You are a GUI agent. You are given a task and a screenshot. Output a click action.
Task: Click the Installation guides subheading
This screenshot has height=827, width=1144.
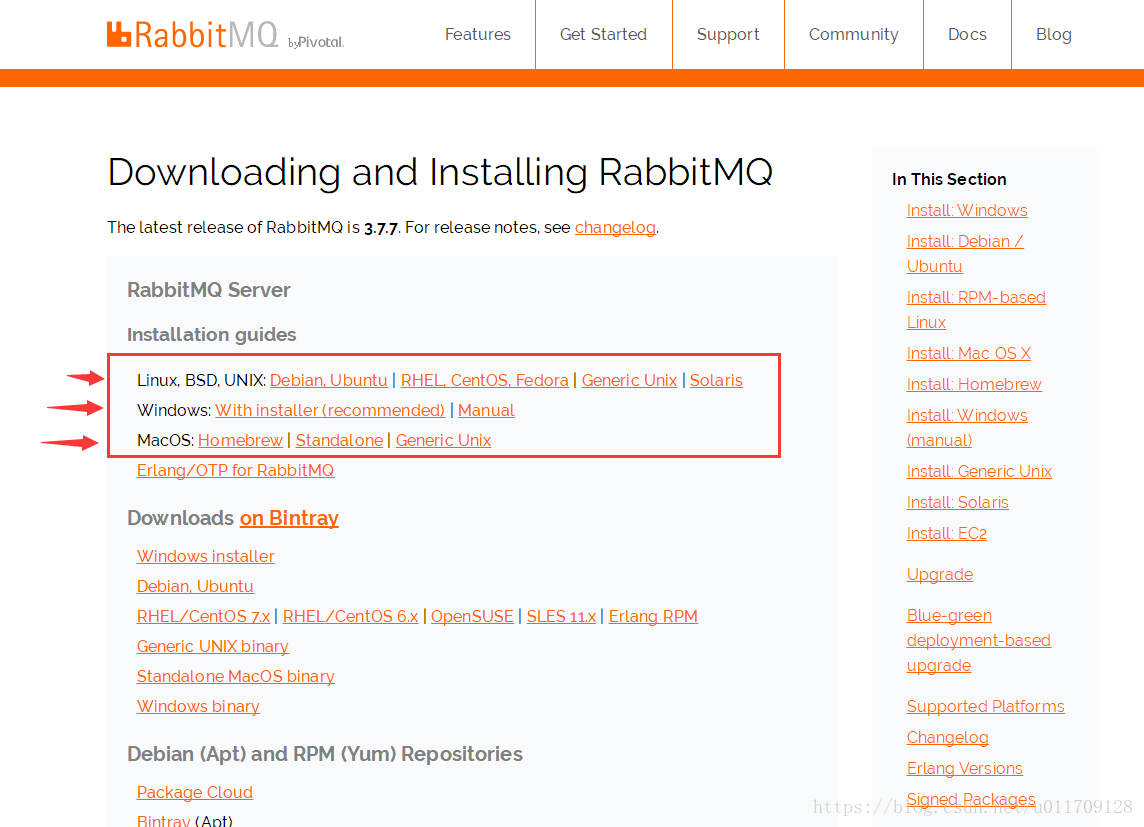(212, 335)
